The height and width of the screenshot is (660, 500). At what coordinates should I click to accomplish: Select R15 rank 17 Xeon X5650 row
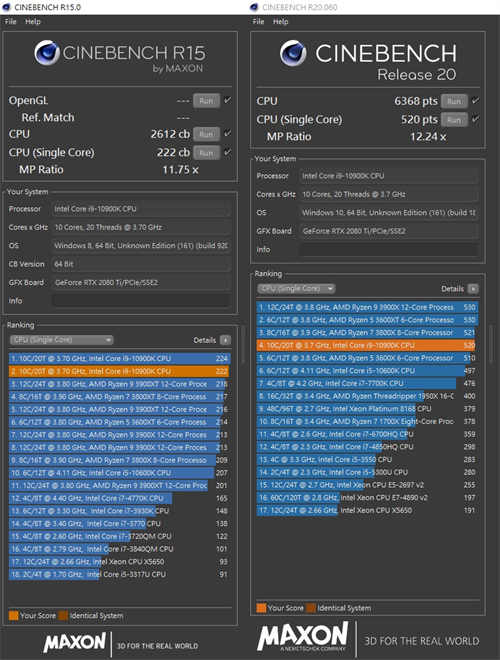(119, 562)
